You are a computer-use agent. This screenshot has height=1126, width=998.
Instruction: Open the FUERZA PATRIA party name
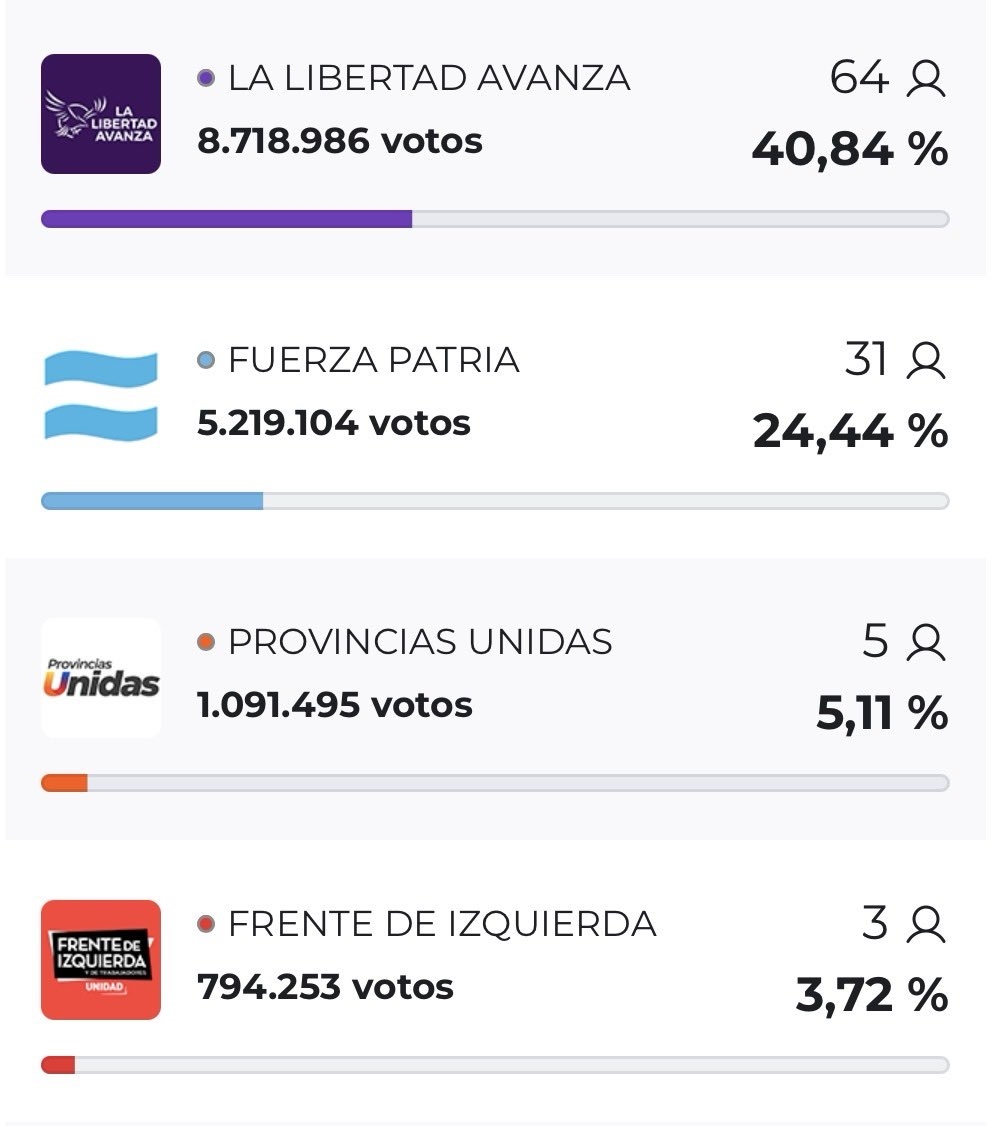point(374,360)
